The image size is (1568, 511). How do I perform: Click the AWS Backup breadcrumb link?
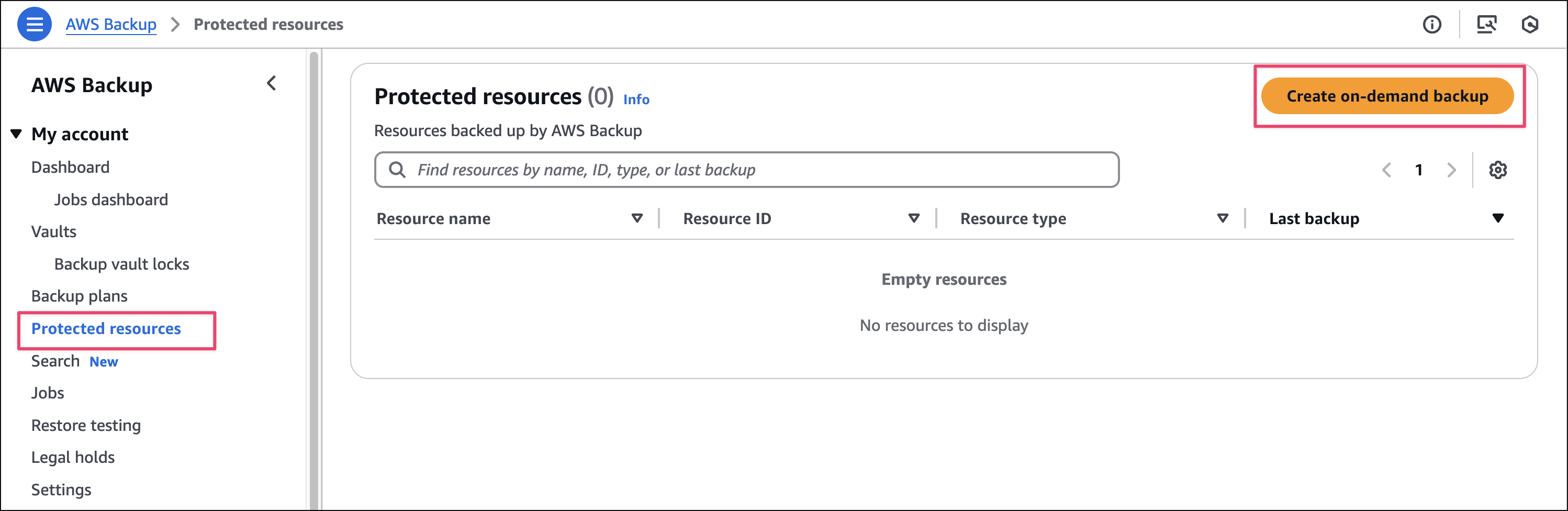pos(111,25)
